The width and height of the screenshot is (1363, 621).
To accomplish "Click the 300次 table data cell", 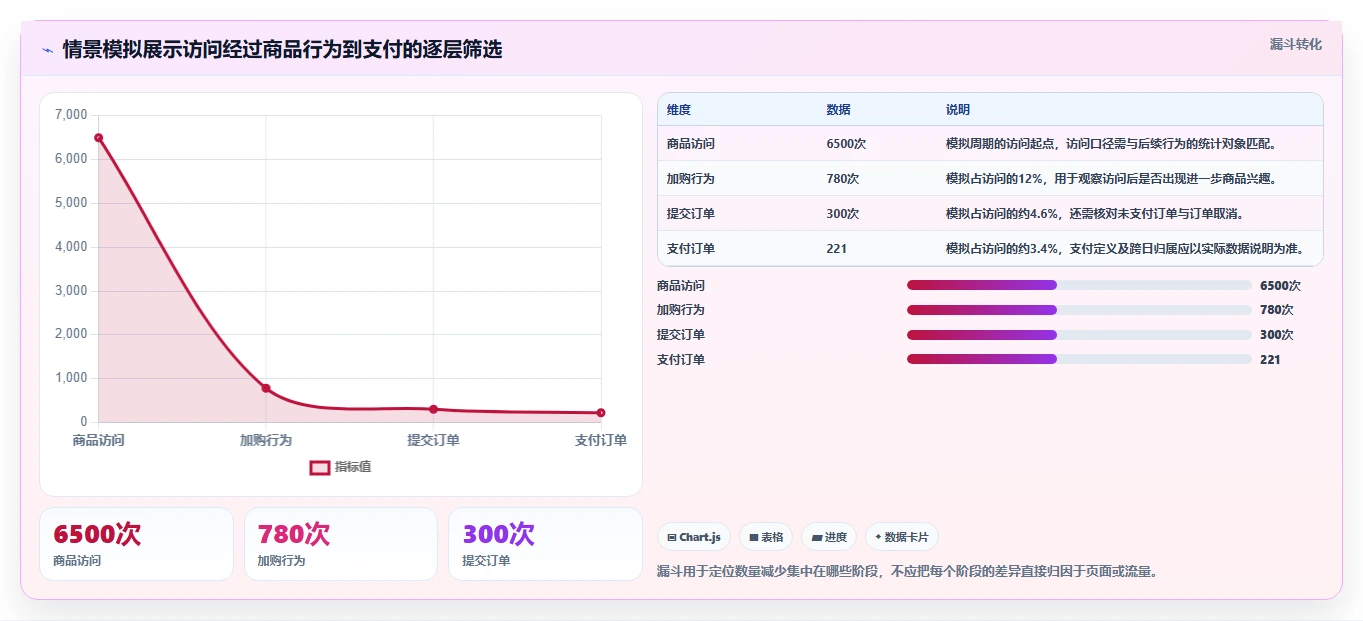I will coord(843,214).
